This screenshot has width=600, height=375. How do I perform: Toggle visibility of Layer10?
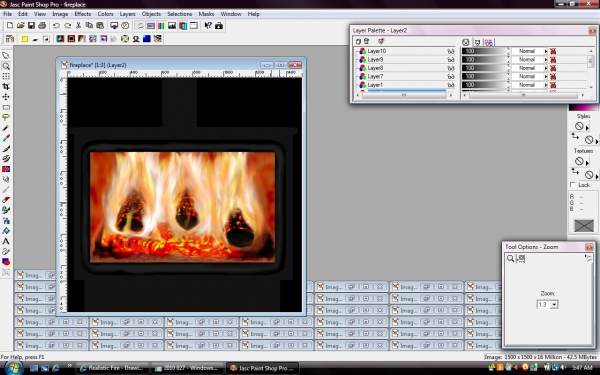pyautogui.click(x=451, y=51)
